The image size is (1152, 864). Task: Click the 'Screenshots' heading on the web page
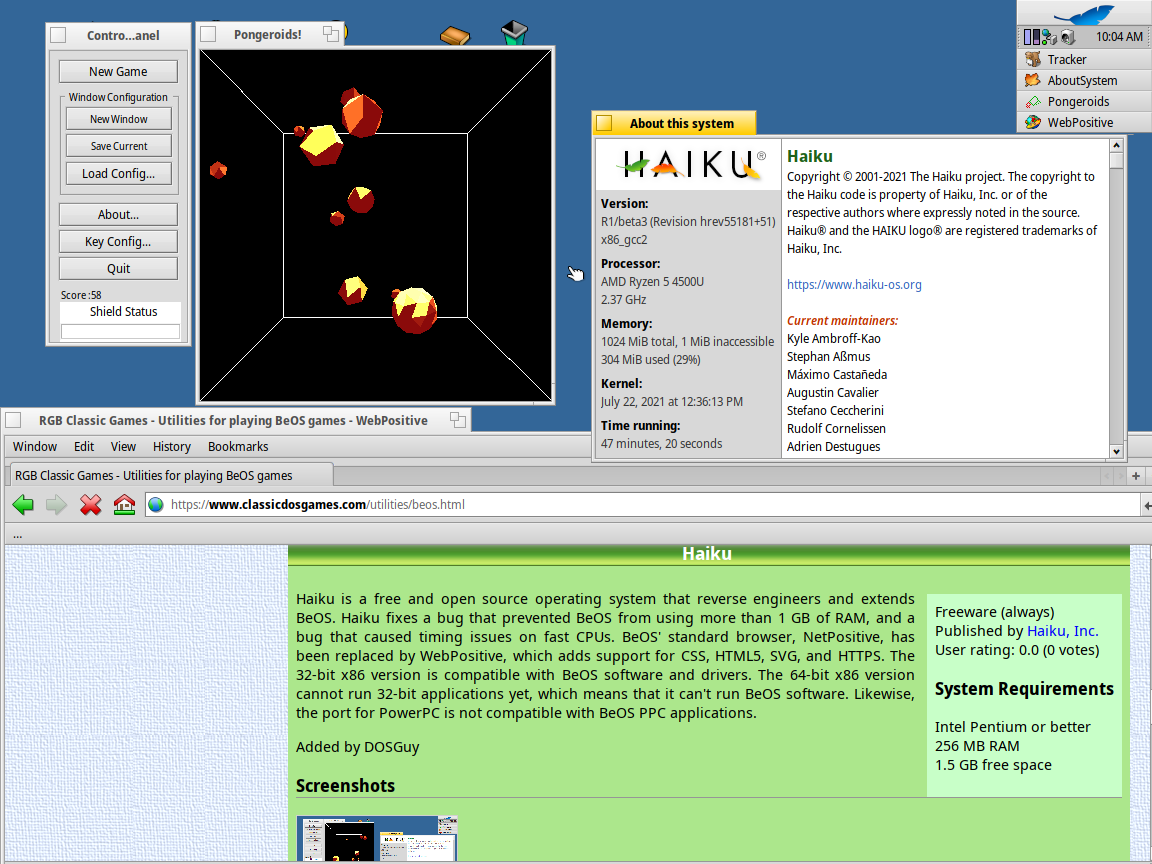(x=345, y=785)
